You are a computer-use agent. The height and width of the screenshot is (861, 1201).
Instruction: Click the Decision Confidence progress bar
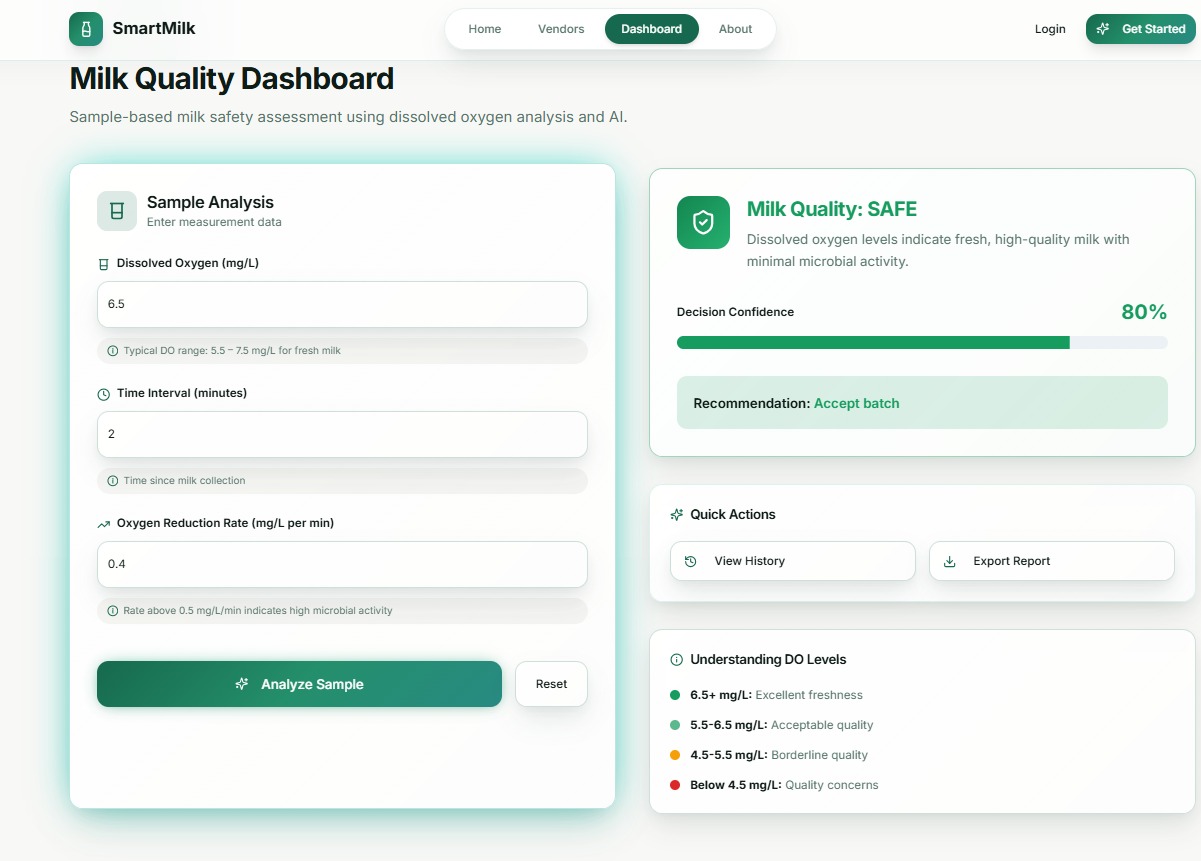point(922,343)
